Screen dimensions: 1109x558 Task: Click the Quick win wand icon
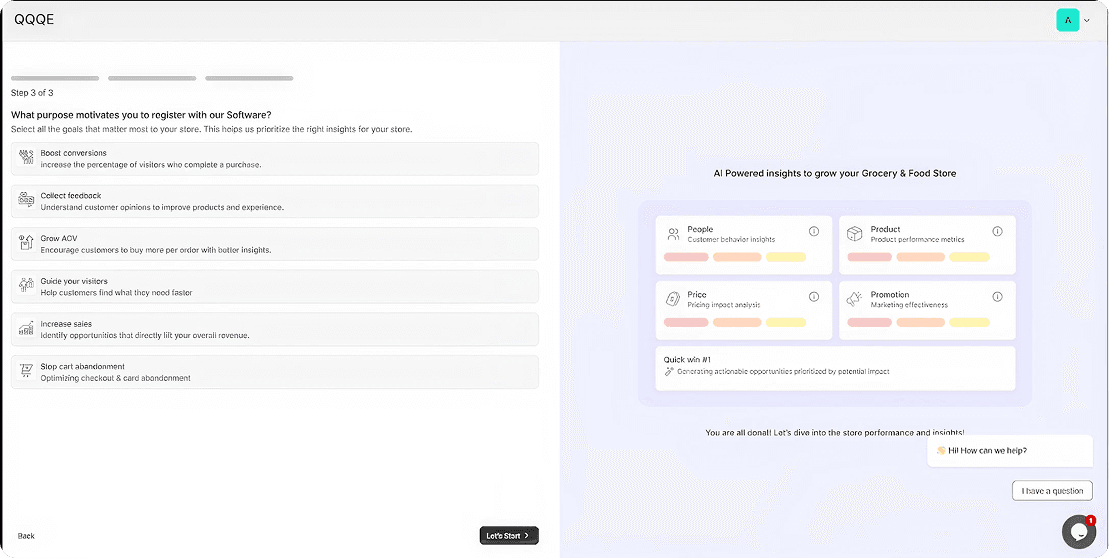coord(668,371)
